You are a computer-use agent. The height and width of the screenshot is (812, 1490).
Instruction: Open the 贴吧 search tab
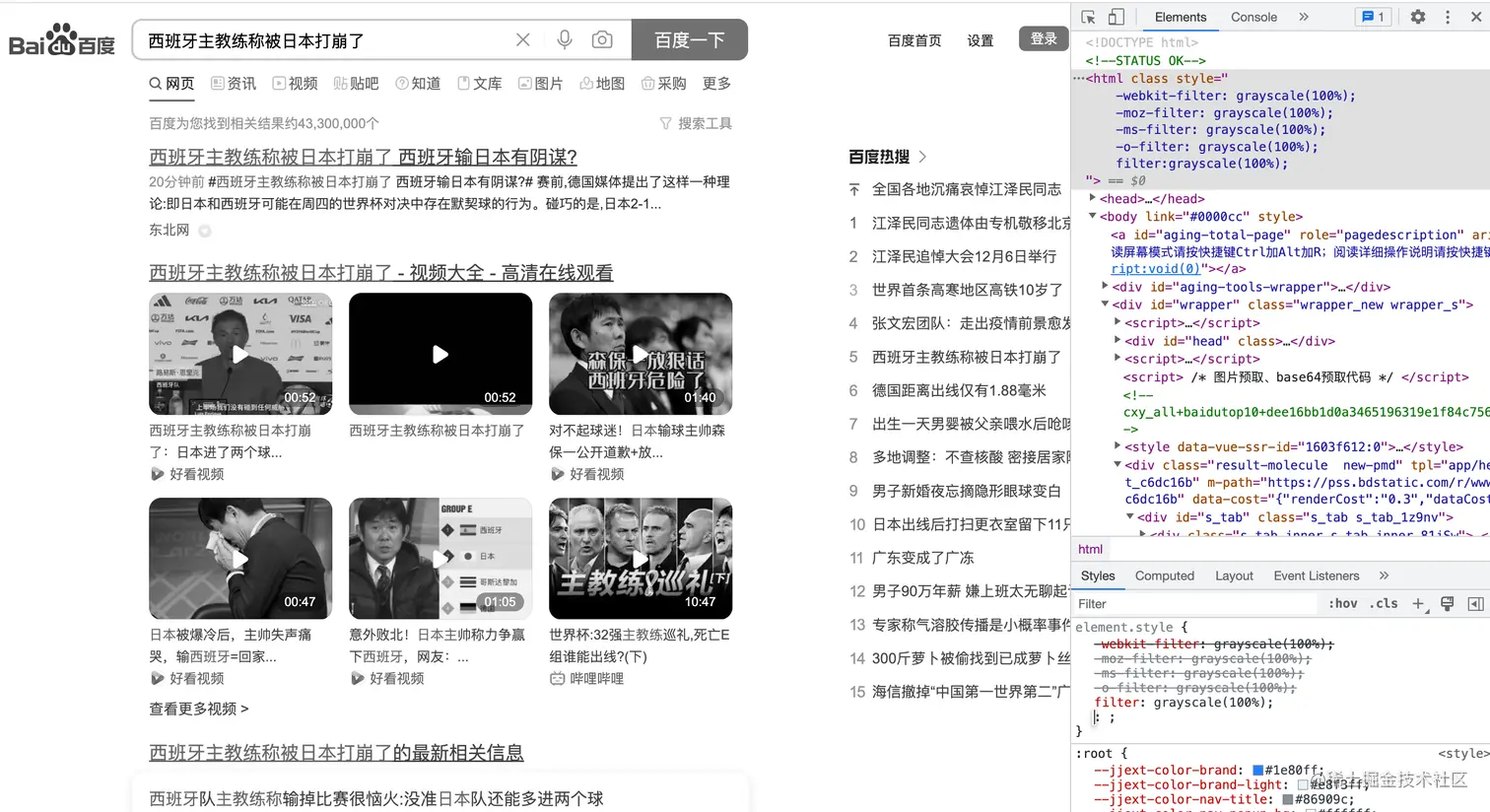[x=356, y=84]
